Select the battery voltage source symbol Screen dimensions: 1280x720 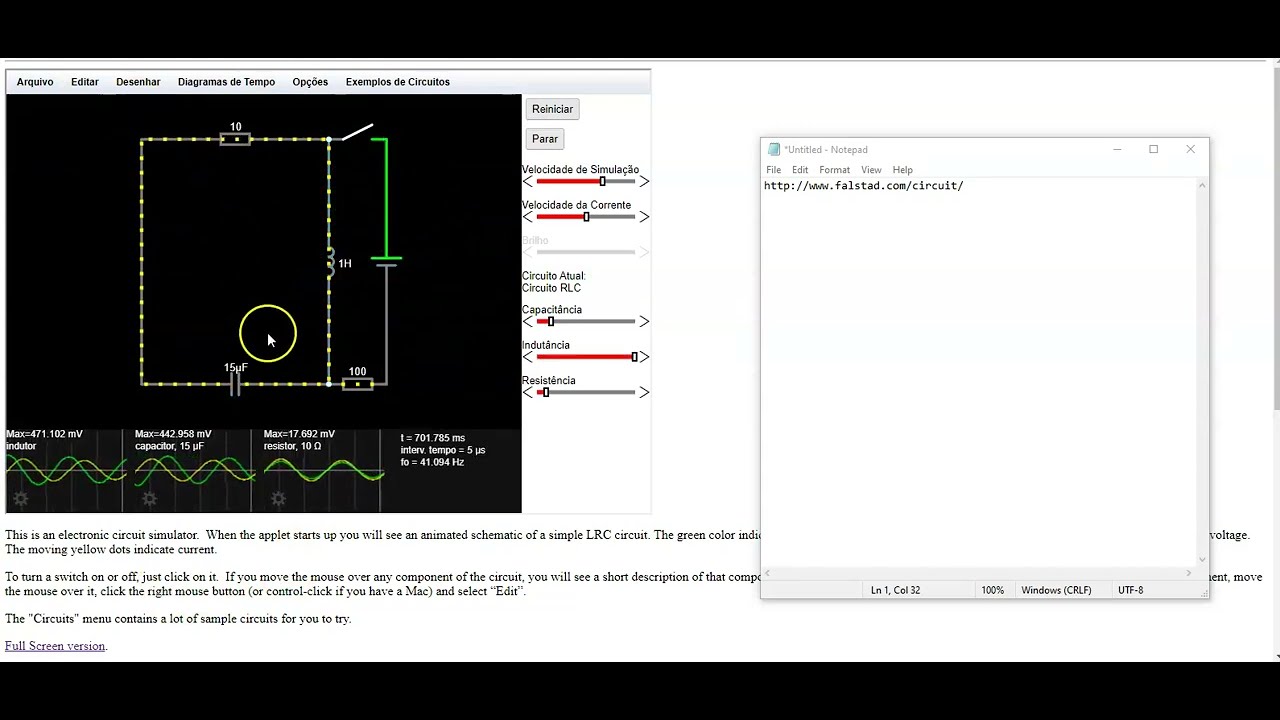click(x=386, y=262)
